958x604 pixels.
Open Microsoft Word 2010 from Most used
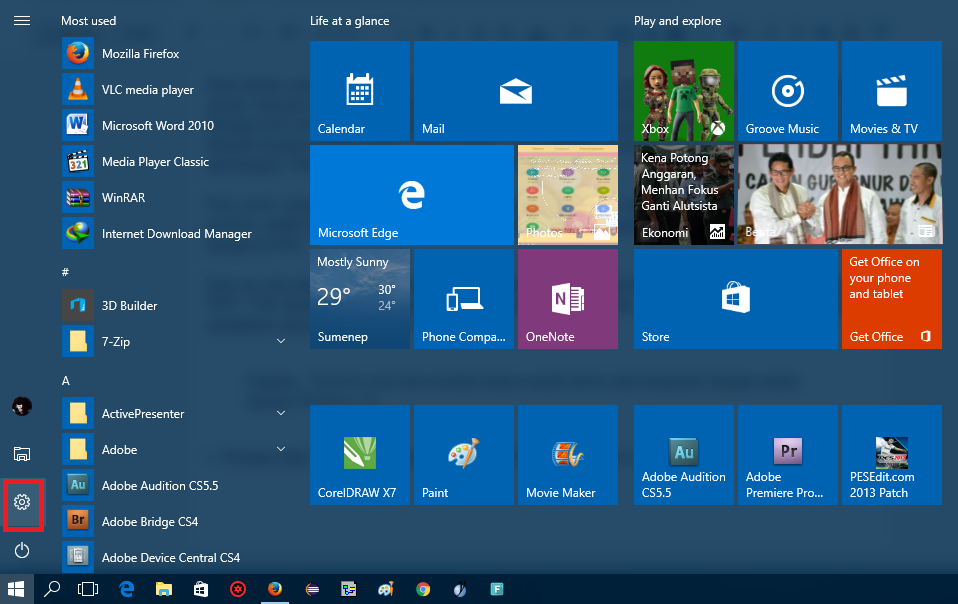coord(175,126)
